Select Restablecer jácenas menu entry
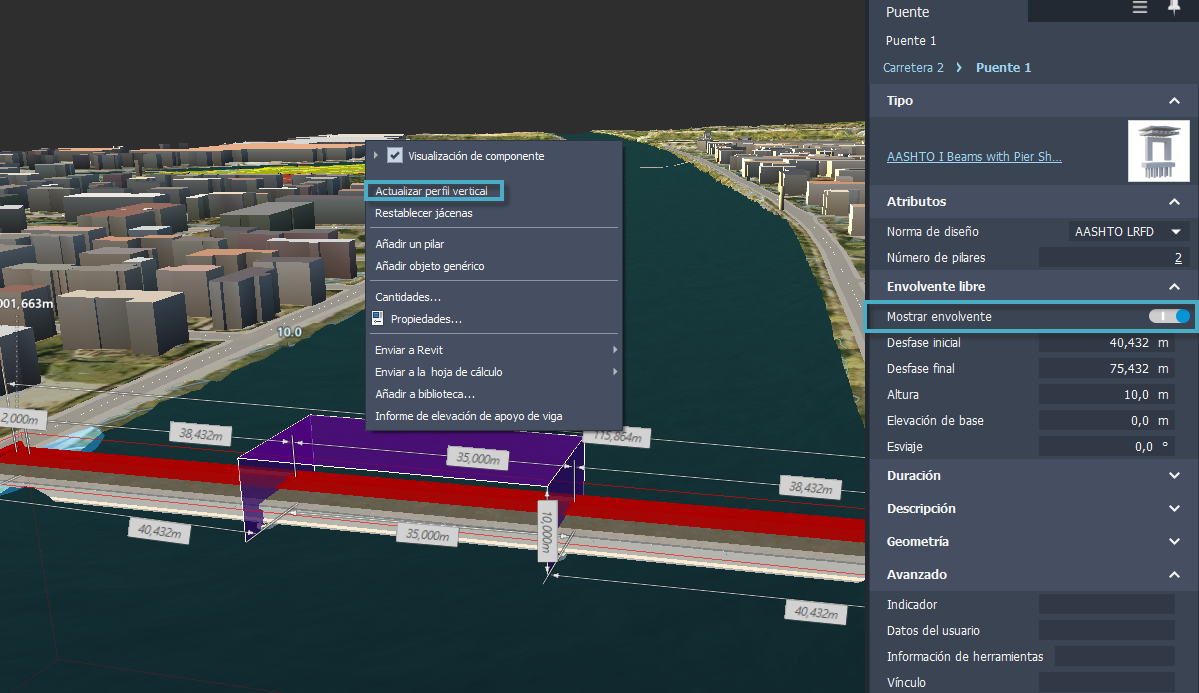Image resolution: width=1199 pixels, height=693 pixels. [424, 213]
